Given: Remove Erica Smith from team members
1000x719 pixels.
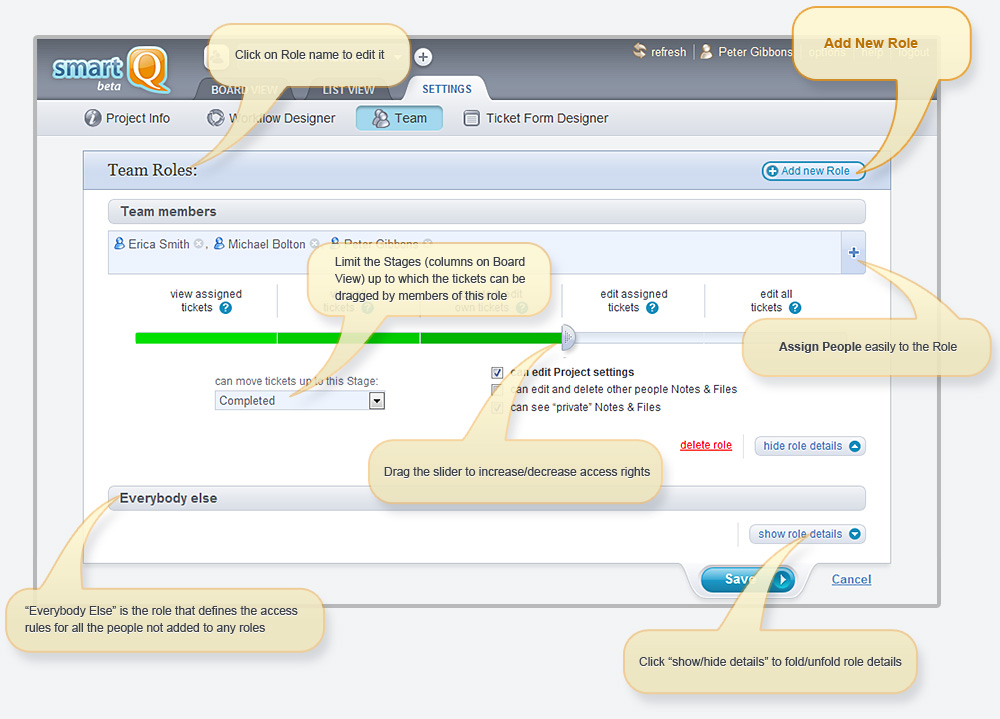Looking at the screenshot, I should tap(198, 244).
